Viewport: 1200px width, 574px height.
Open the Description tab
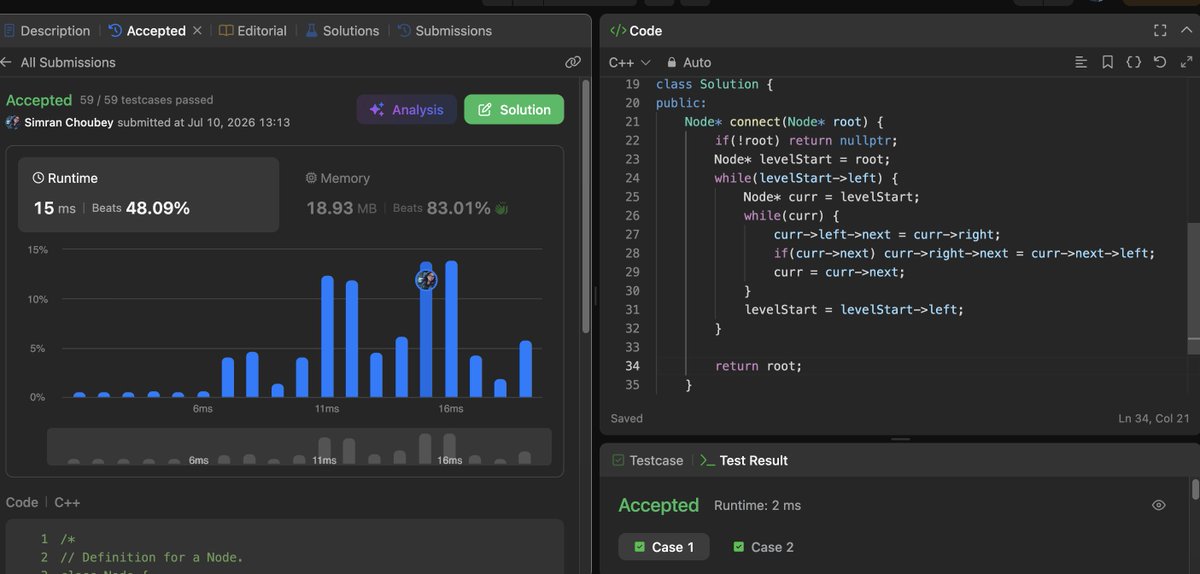[46, 31]
